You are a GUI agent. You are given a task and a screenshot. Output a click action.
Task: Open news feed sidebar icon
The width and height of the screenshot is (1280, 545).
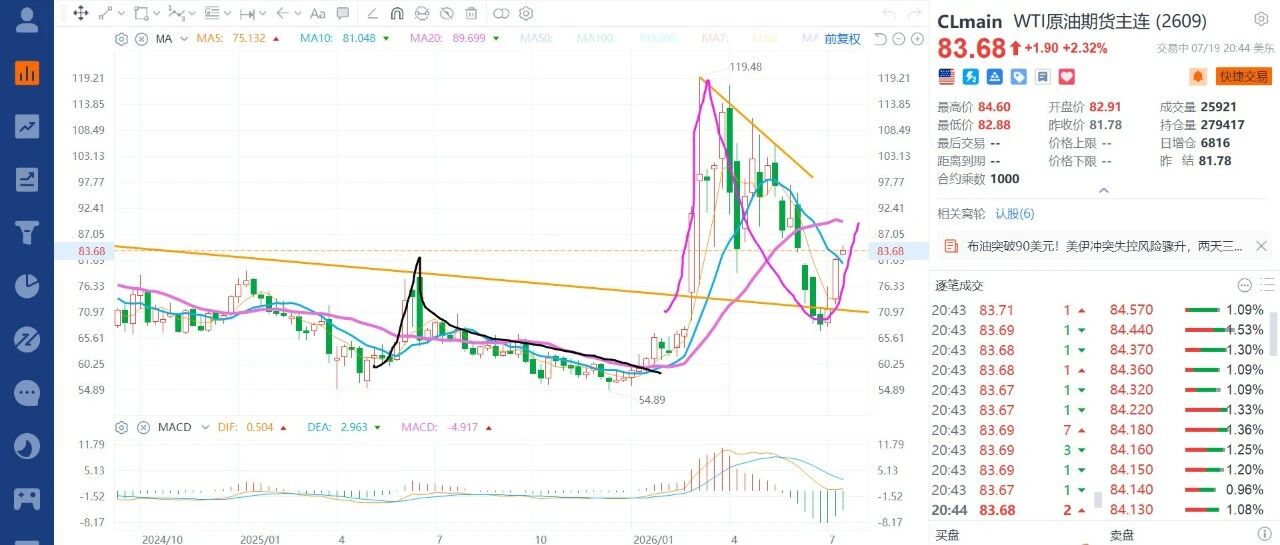[x=27, y=180]
